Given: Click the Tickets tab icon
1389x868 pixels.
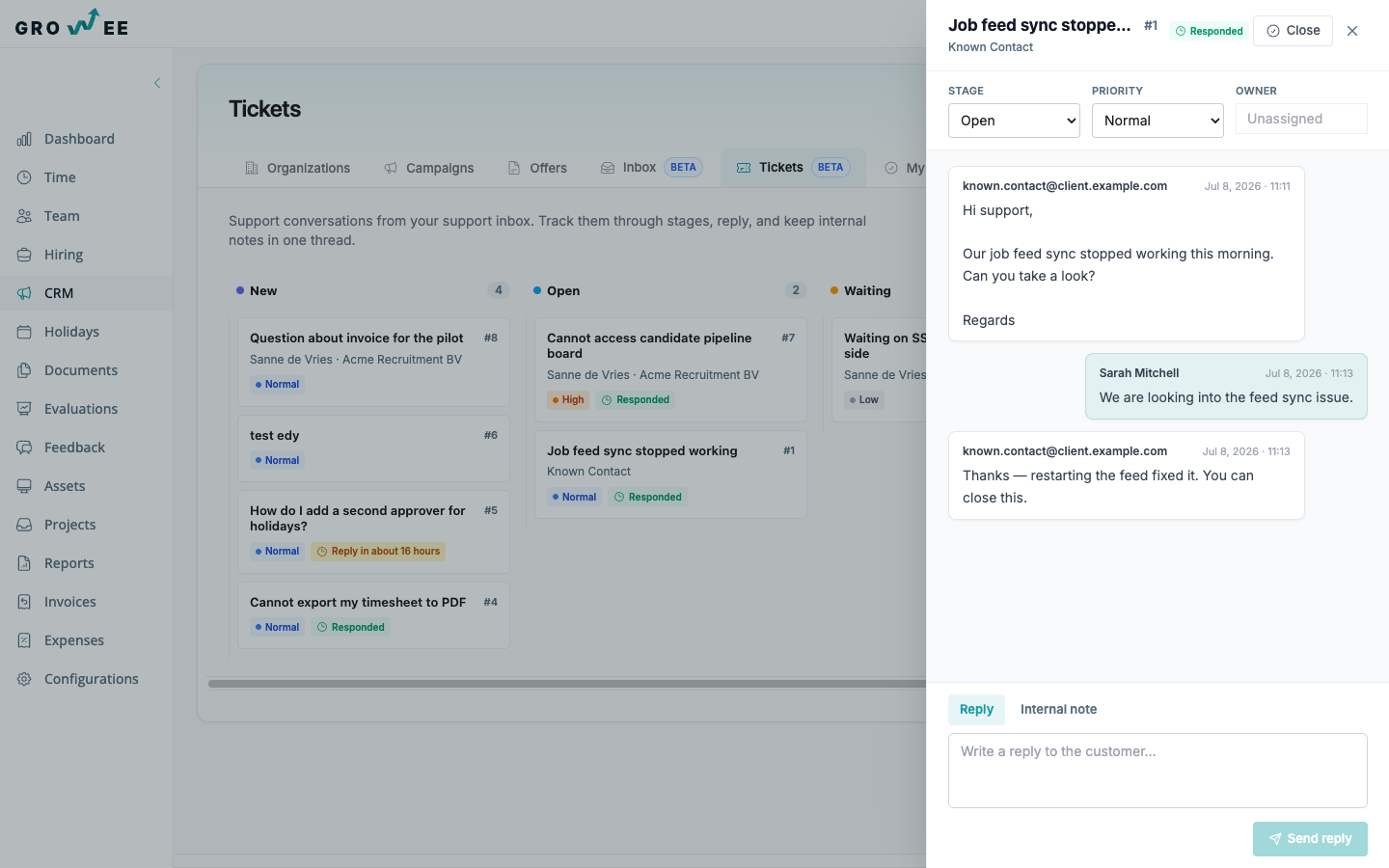Looking at the screenshot, I should pyautogui.click(x=744, y=168).
